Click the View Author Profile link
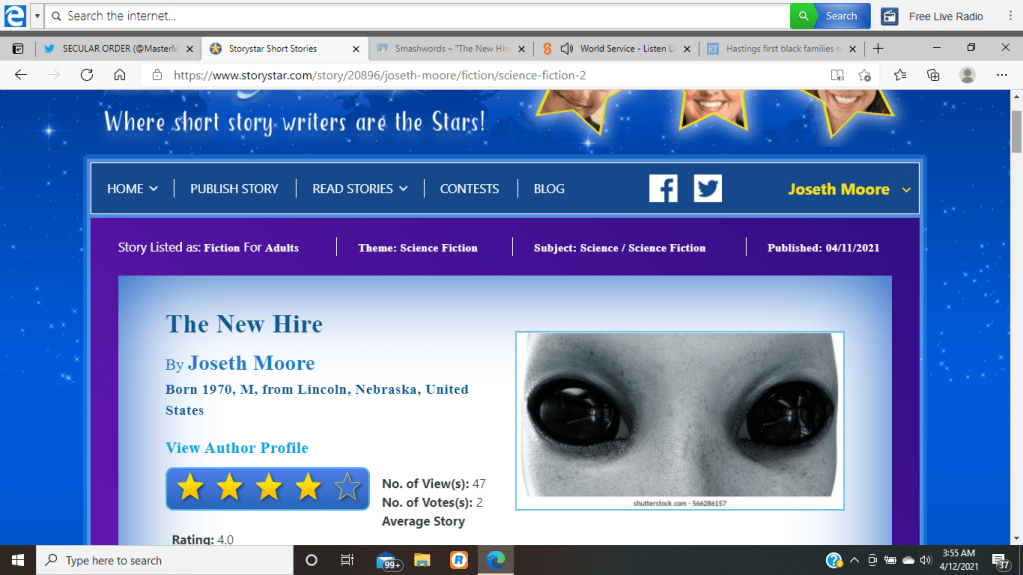This screenshot has width=1023, height=575. point(237,448)
